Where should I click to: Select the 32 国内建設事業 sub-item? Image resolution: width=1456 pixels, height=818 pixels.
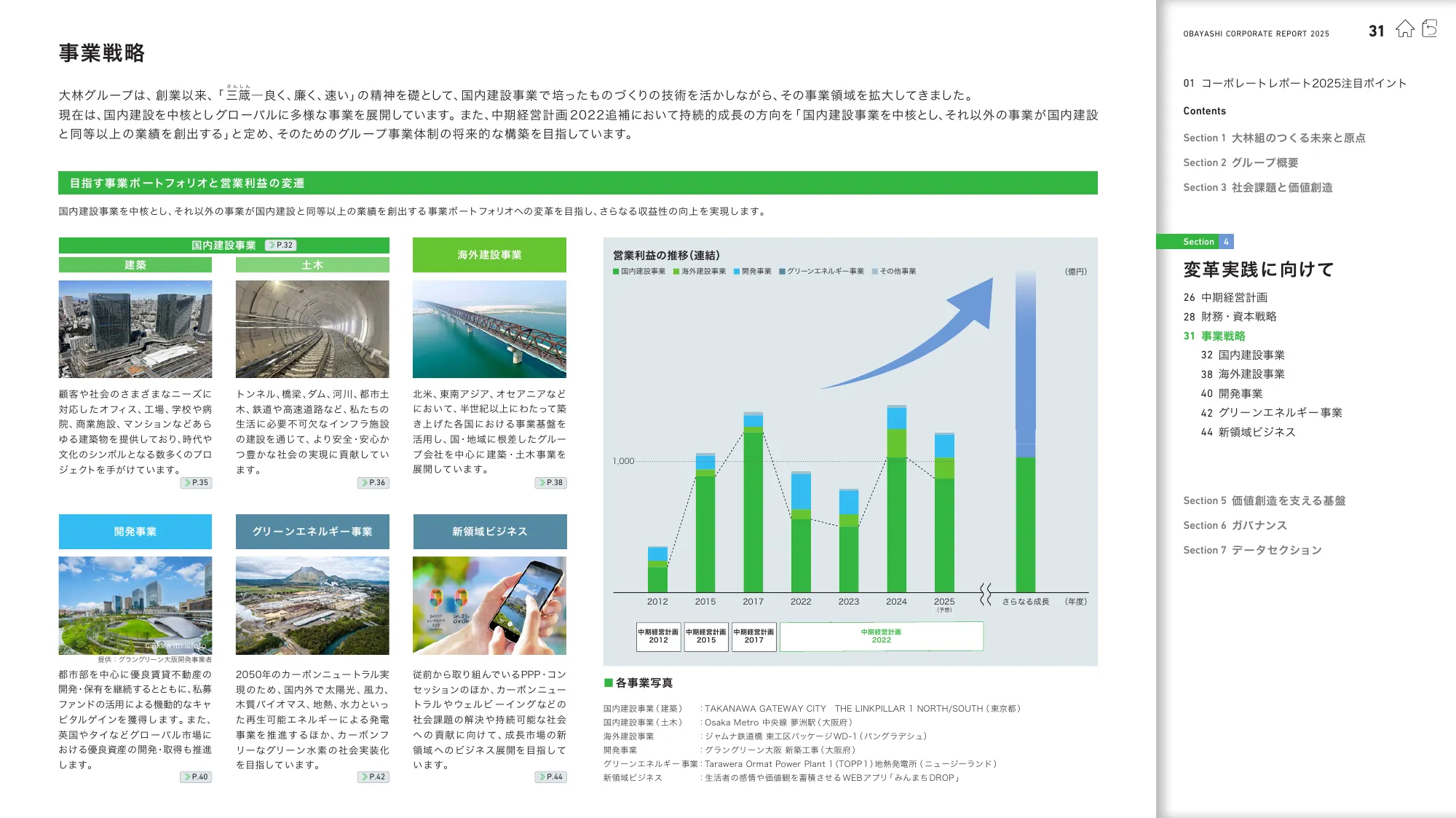(x=1243, y=355)
